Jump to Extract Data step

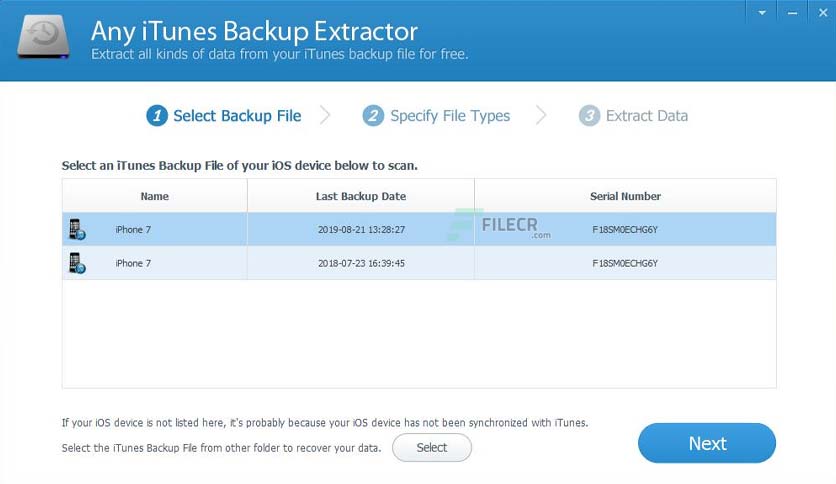(647, 116)
